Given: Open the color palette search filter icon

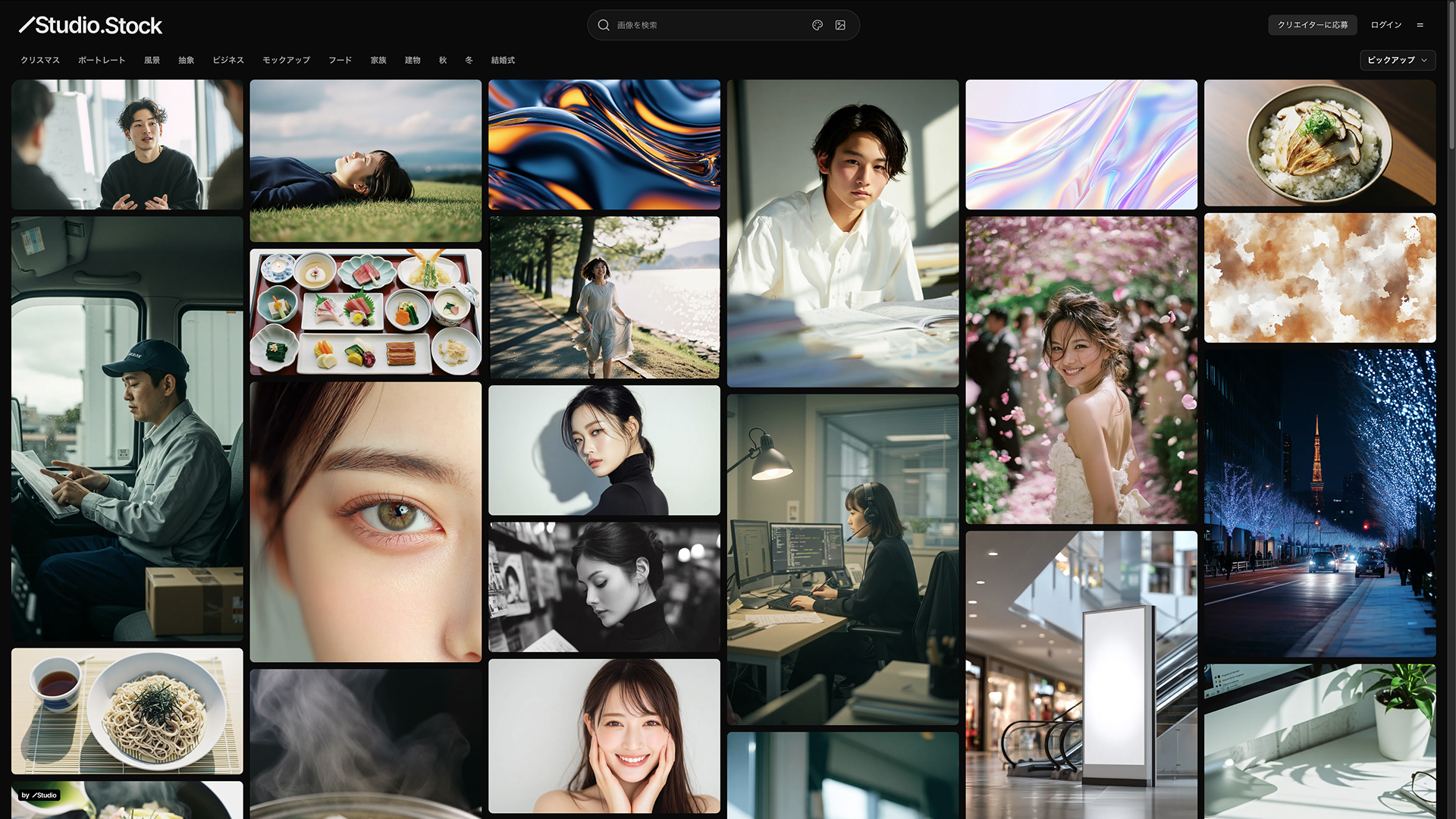Looking at the screenshot, I should coord(817,24).
